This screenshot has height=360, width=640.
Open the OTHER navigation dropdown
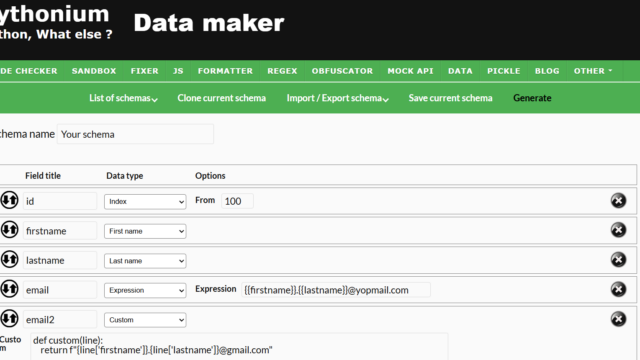593,71
